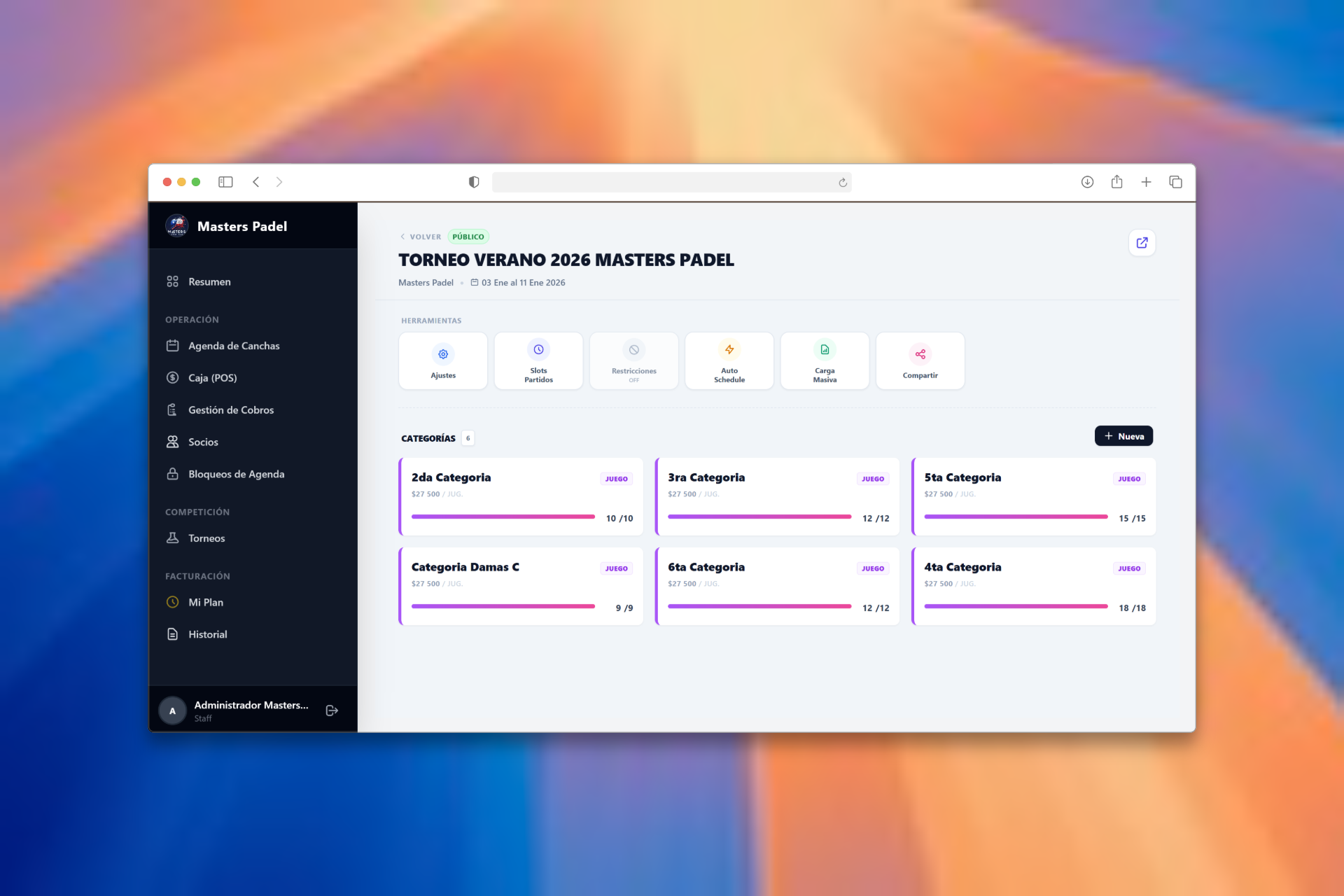Click the Nueva category button
1344x896 pixels.
coord(1123,436)
